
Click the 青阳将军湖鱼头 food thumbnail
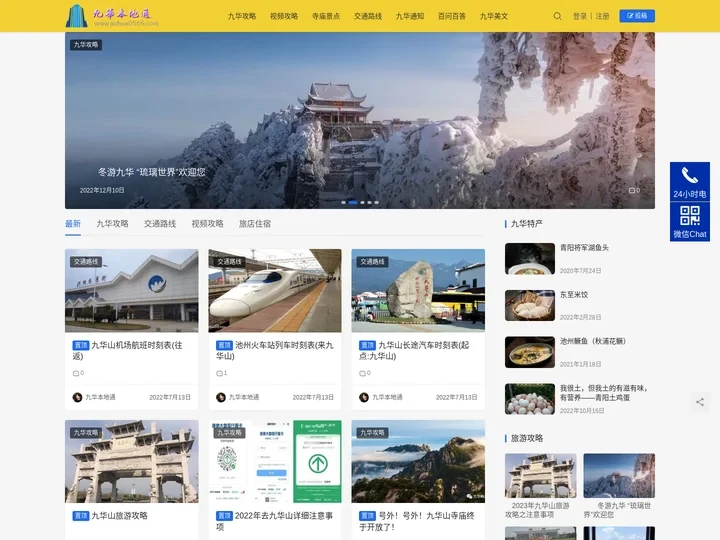tap(530, 259)
